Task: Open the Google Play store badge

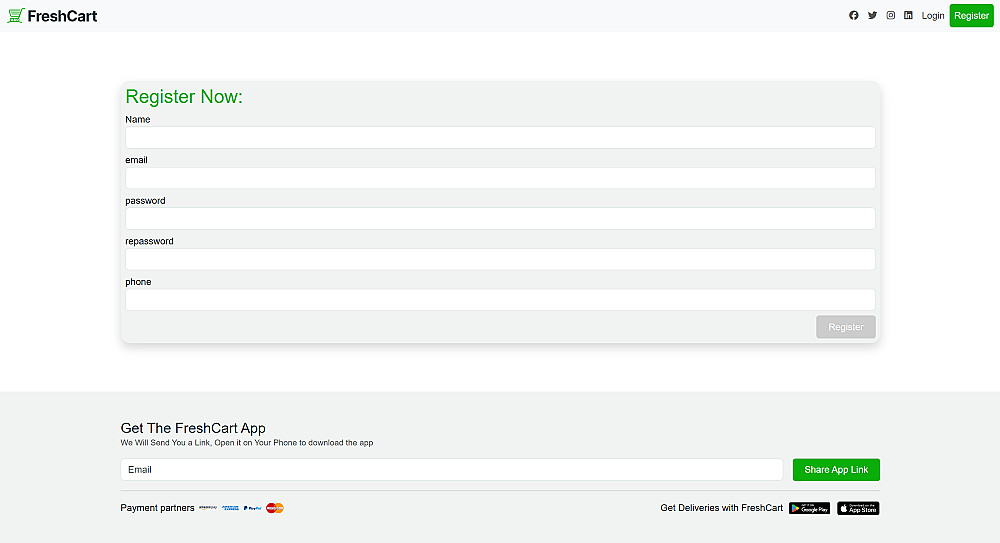Action: 809,508
